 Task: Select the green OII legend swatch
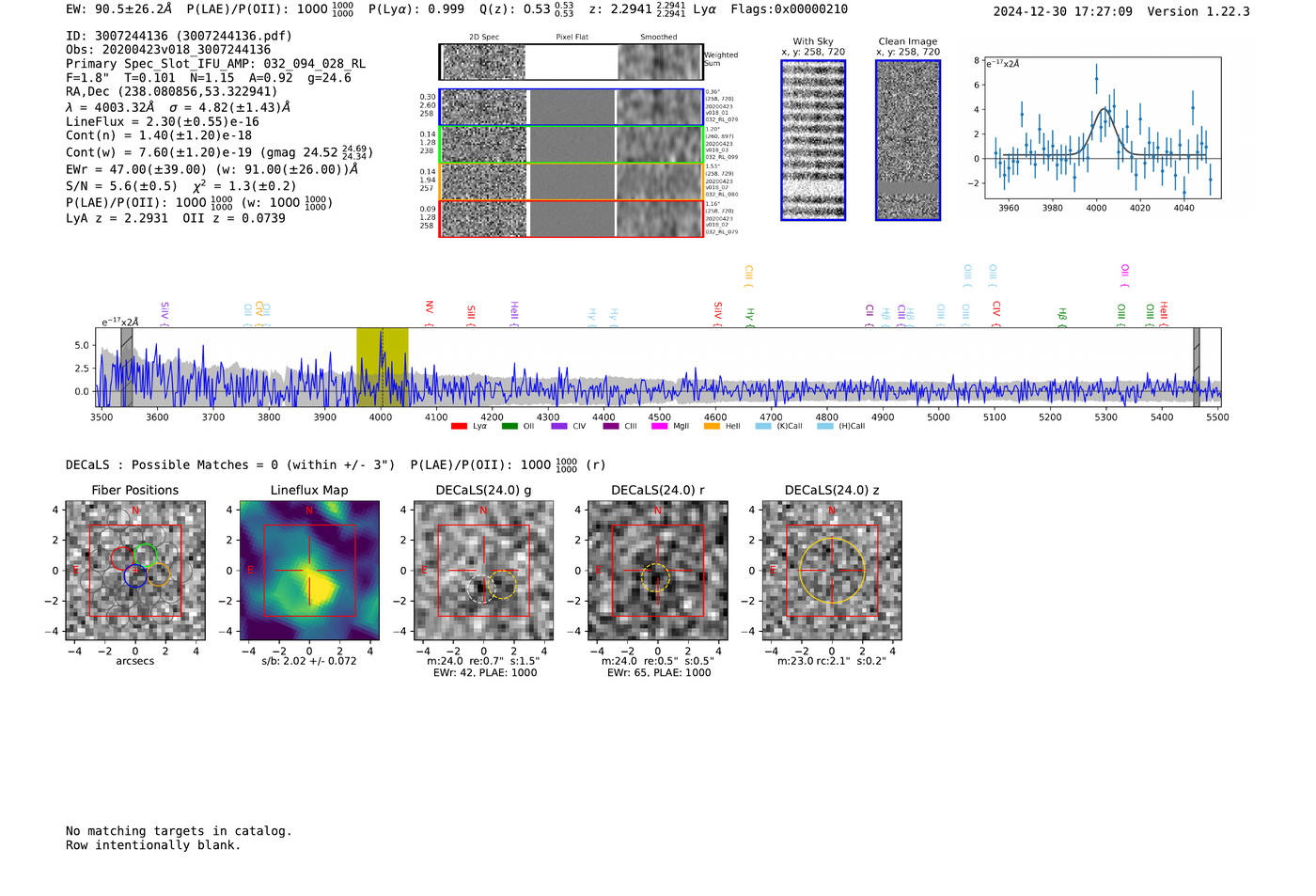pos(509,426)
